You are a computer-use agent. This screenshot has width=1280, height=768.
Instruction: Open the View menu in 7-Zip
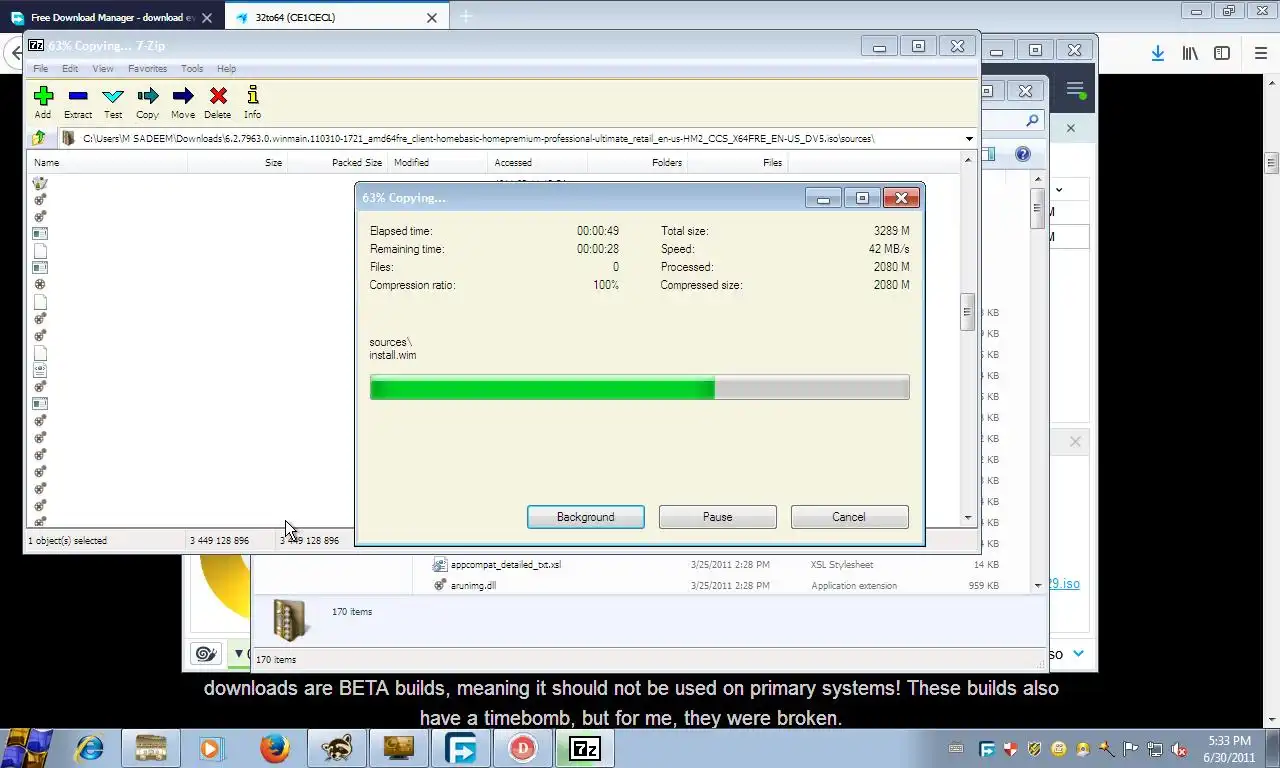103,69
